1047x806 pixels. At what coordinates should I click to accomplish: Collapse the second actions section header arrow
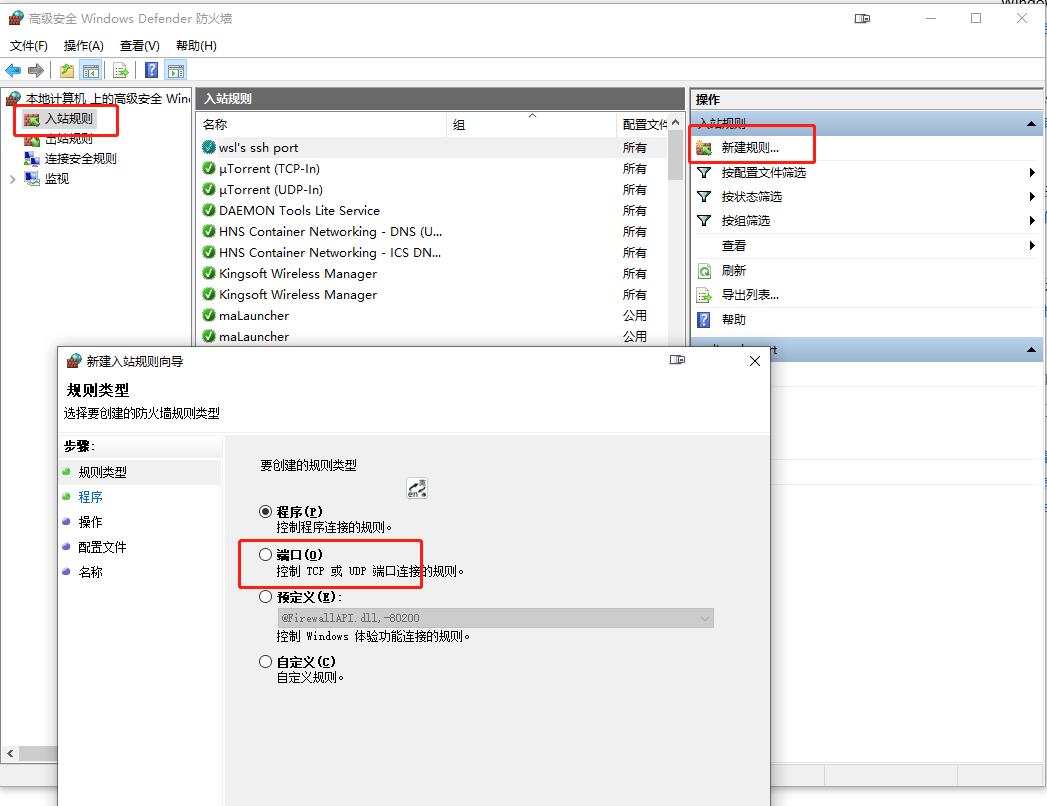click(x=1031, y=350)
